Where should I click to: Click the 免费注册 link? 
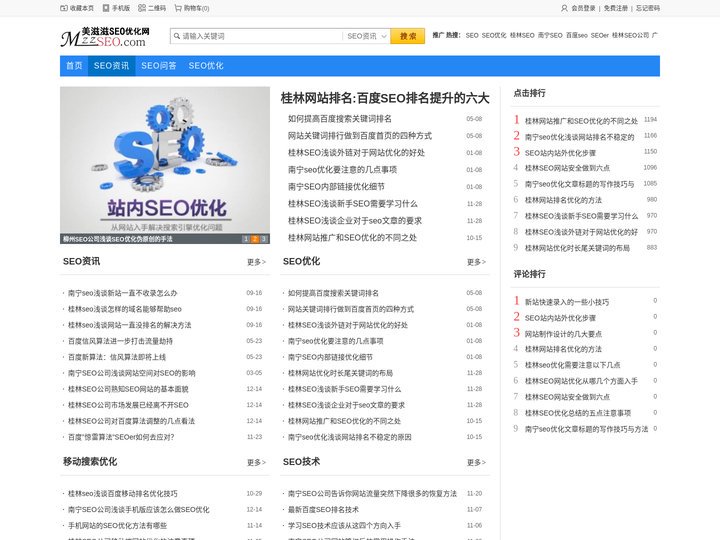point(616,8)
